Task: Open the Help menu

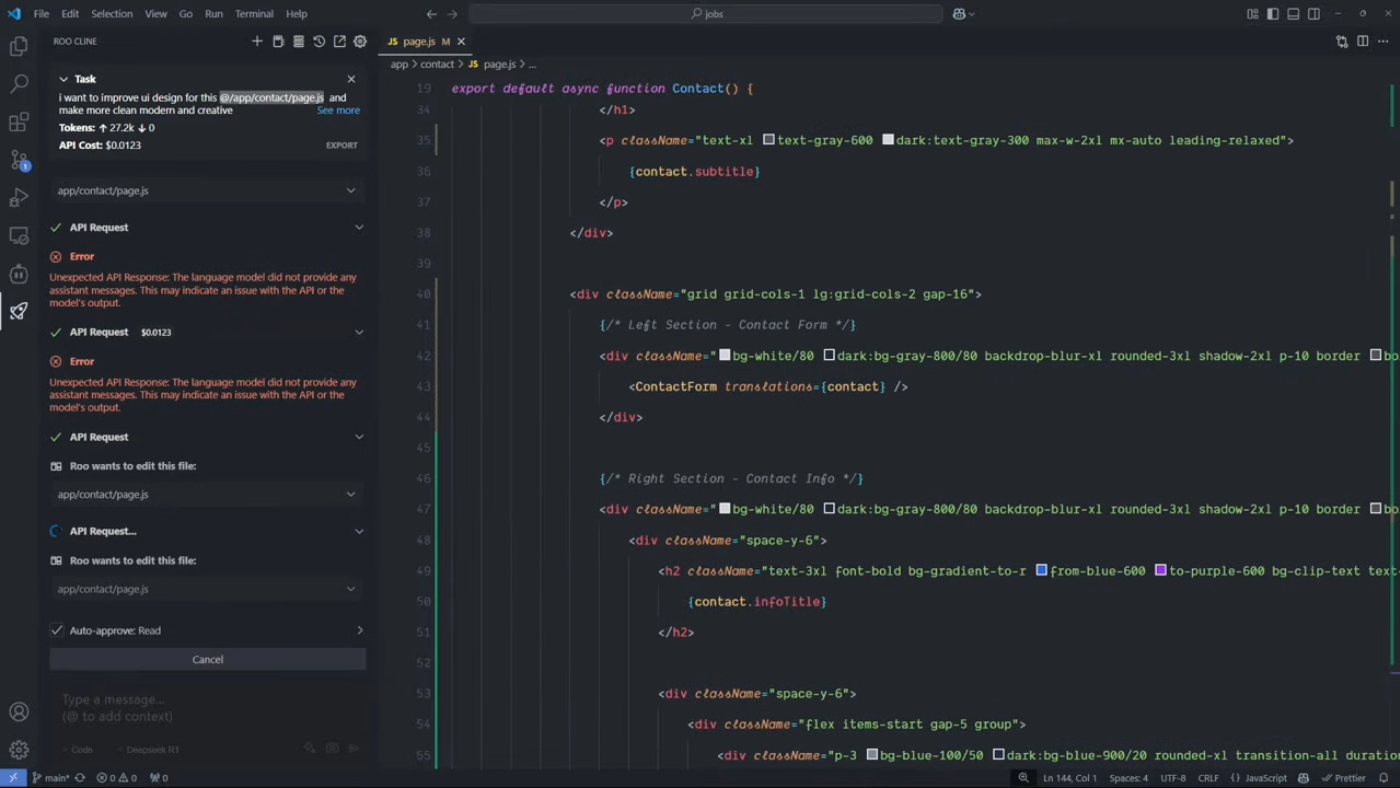Action: pyautogui.click(x=296, y=14)
